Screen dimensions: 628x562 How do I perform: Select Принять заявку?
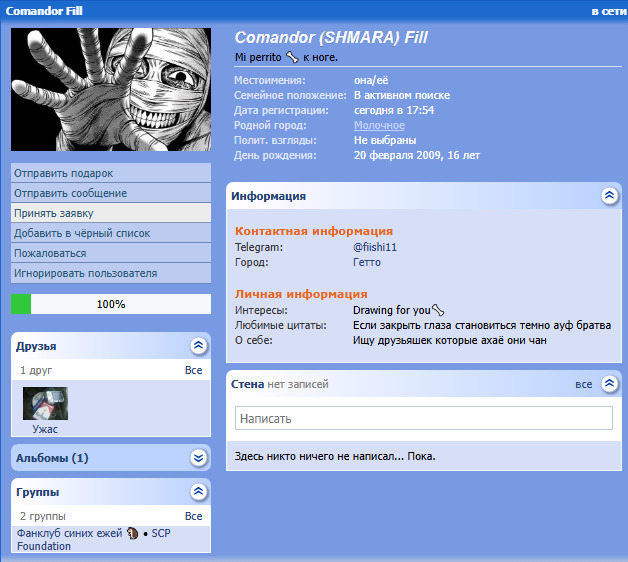pyautogui.click(x=111, y=213)
